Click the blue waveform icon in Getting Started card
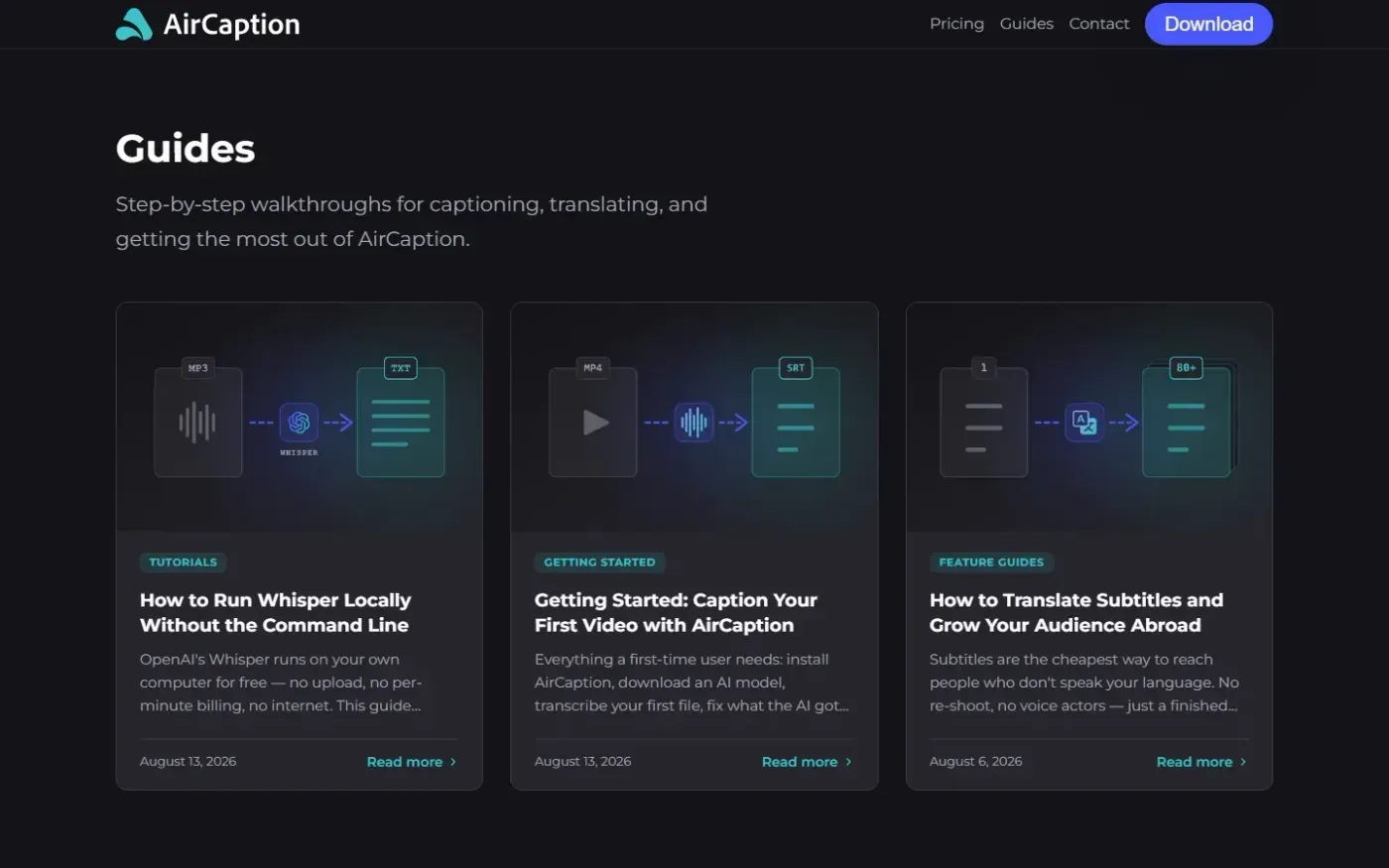Image resolution: width=1389 pixels, height=868 pixels. coord(694,423)
